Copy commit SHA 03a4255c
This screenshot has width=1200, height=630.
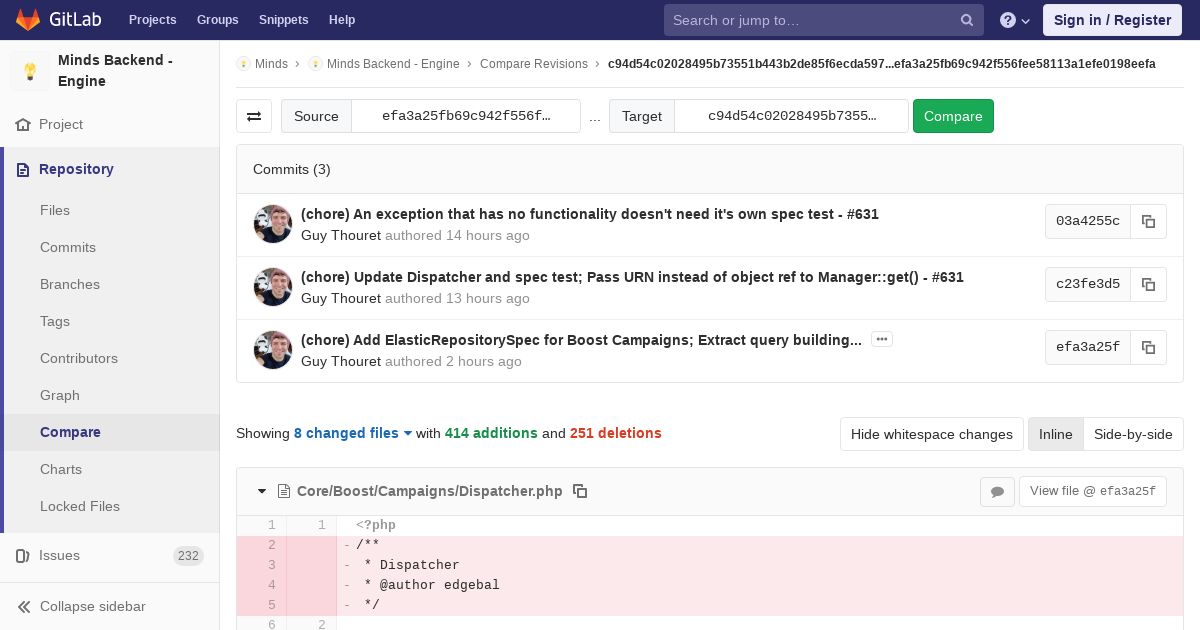[x=1148, y=221]
